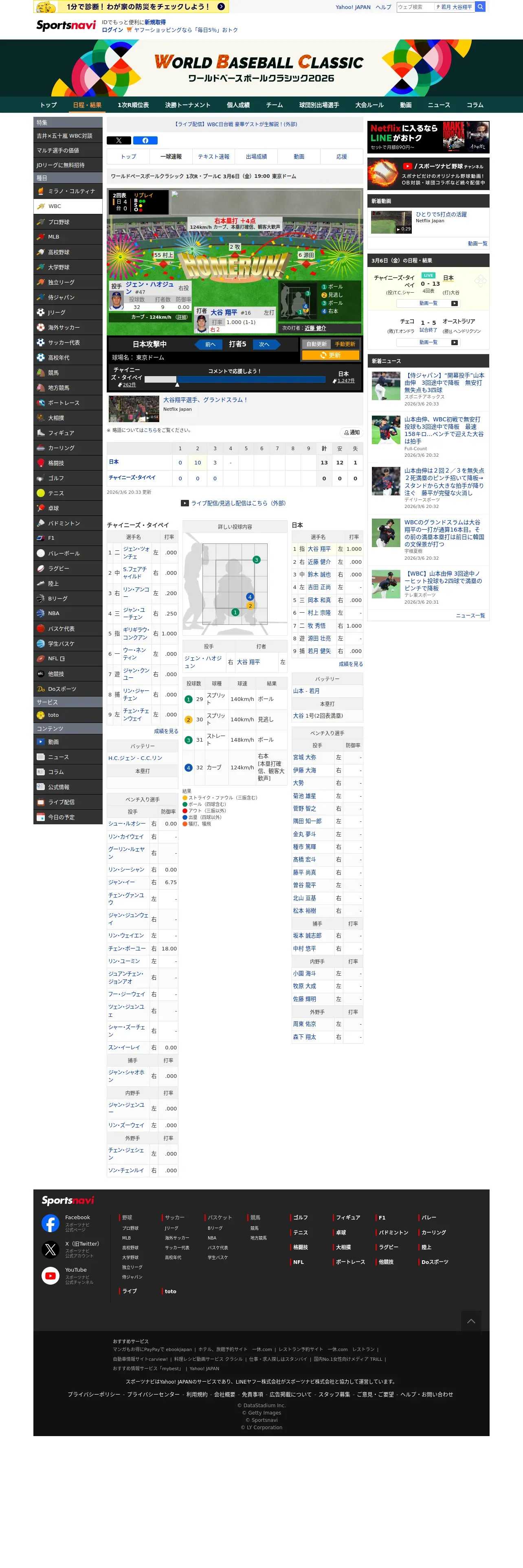Screen dimensions: 523x1568
Task: Switch to 手動更新 mode
Action: (345, 344)
